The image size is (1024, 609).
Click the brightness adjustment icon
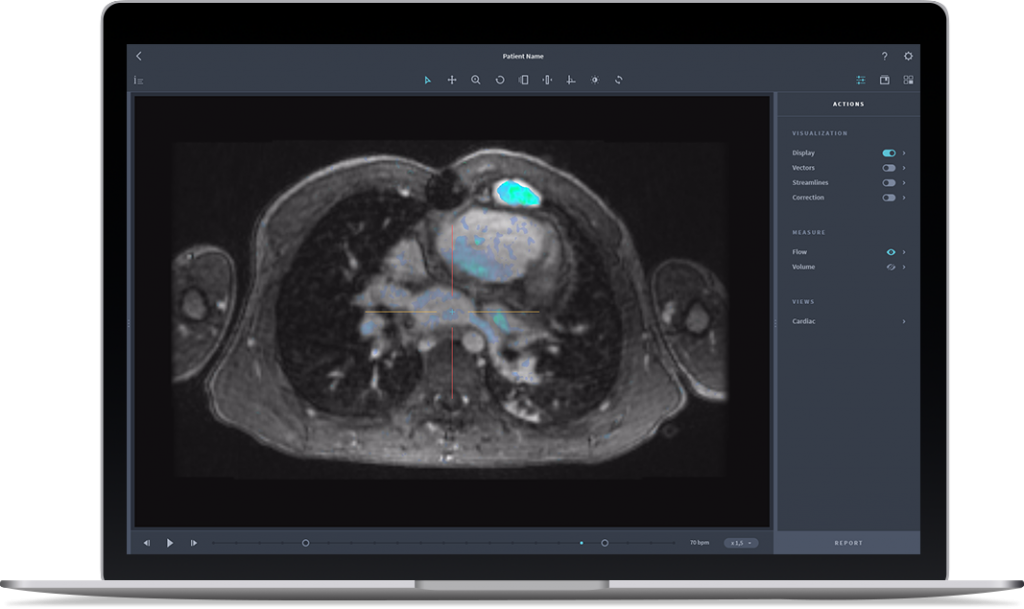click(595, 79)
